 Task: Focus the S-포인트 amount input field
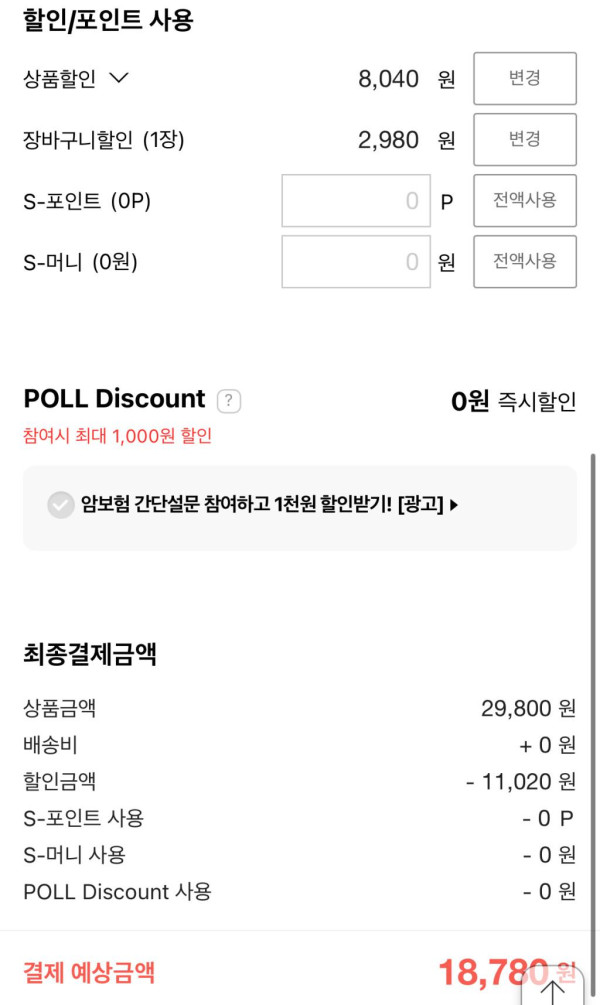pyautogui.click(x=355, y=201)
